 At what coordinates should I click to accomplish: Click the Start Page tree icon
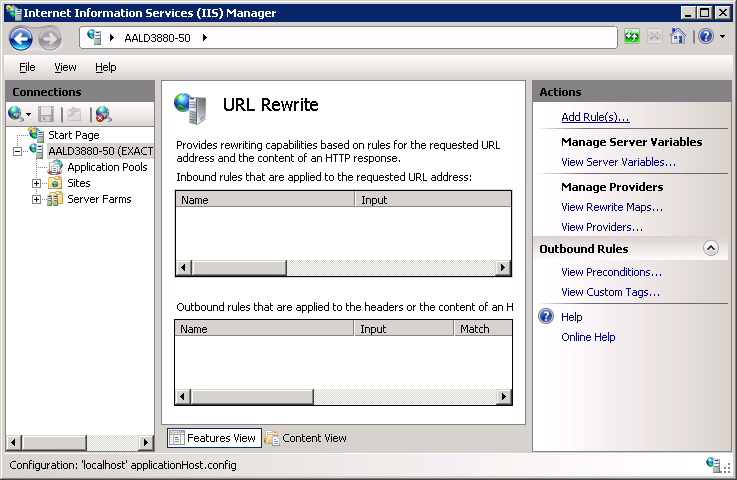(x=37, y=134)
